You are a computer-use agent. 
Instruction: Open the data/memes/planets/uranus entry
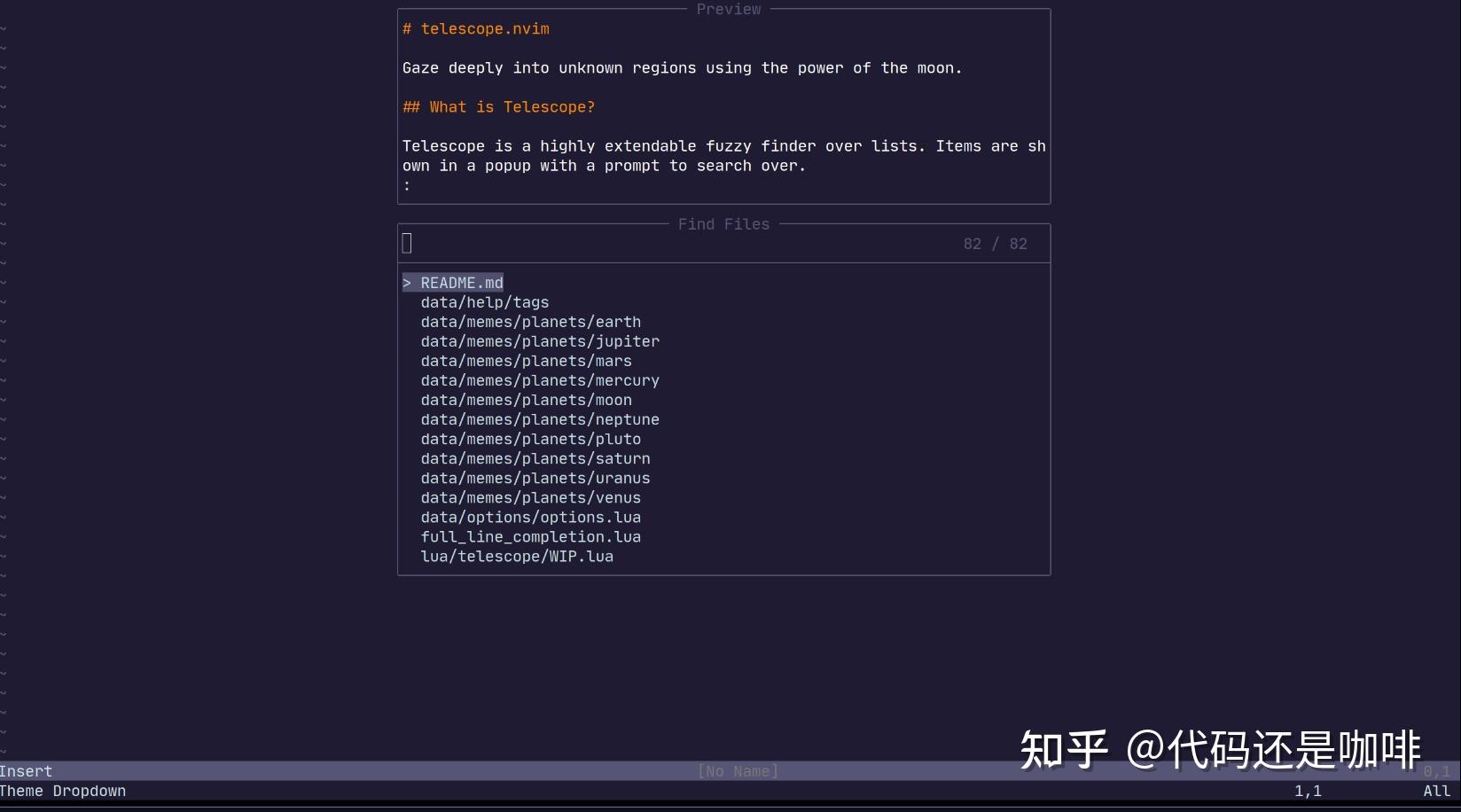pos(535,478)
